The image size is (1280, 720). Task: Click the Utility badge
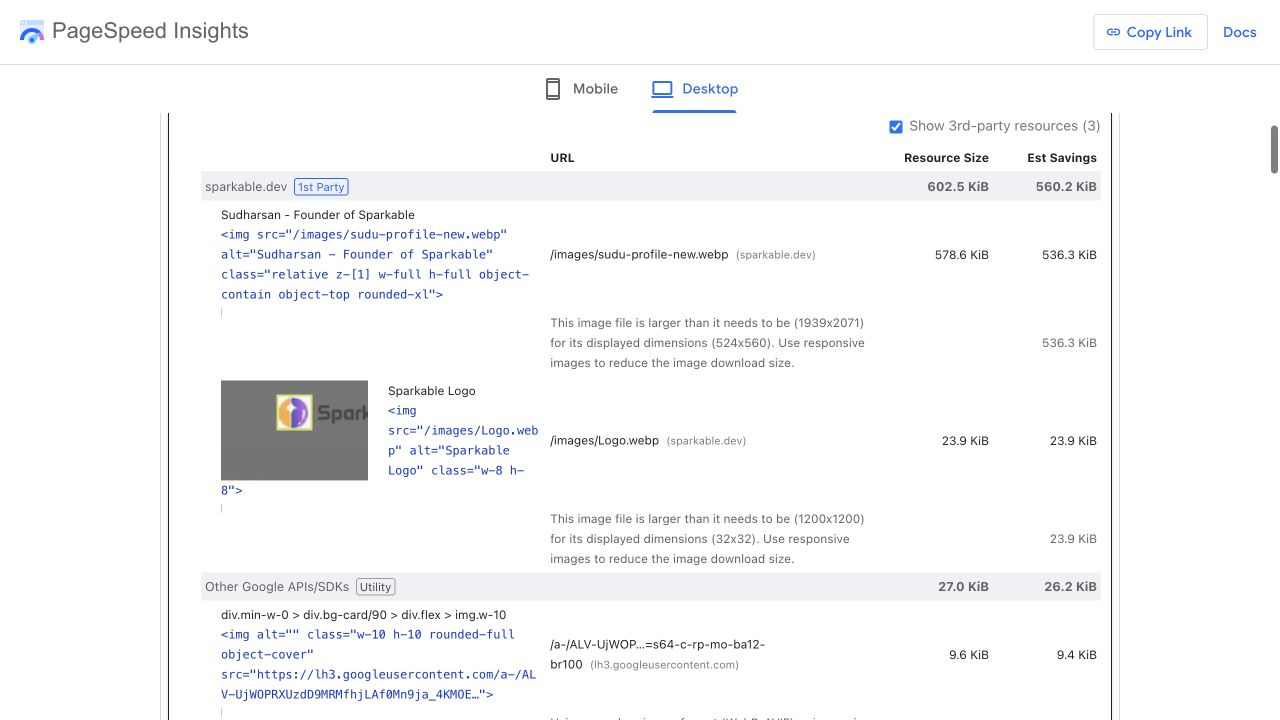tap(376, 587)
